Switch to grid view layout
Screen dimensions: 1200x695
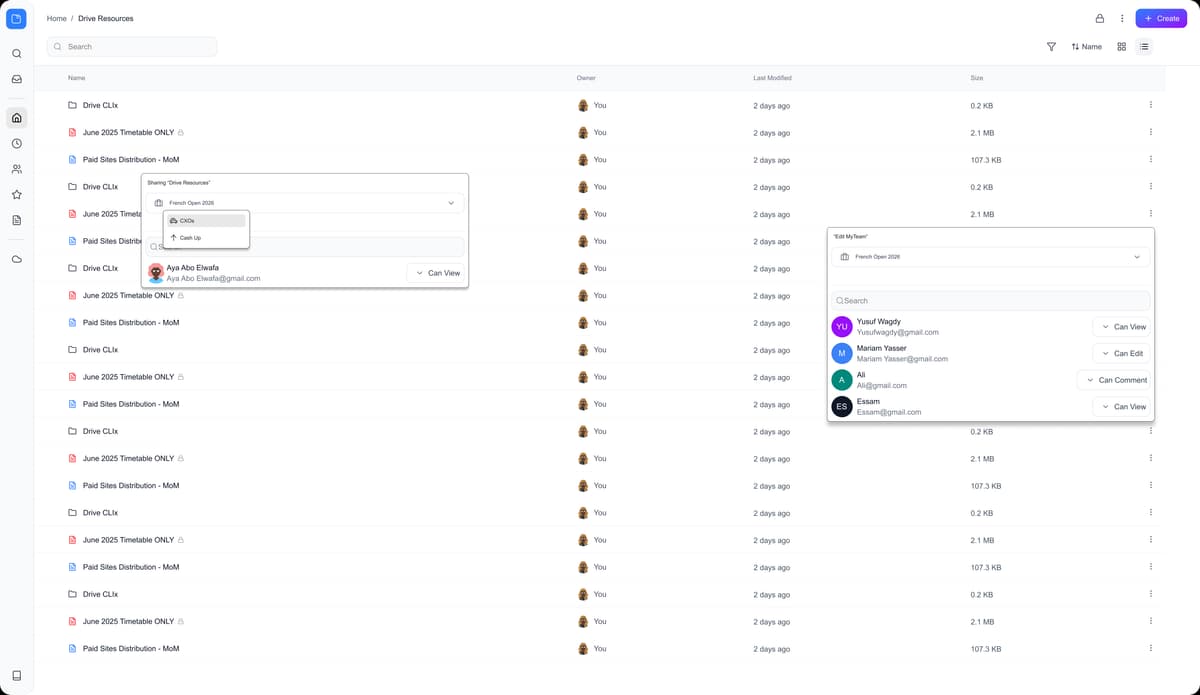pos(1121,46)
